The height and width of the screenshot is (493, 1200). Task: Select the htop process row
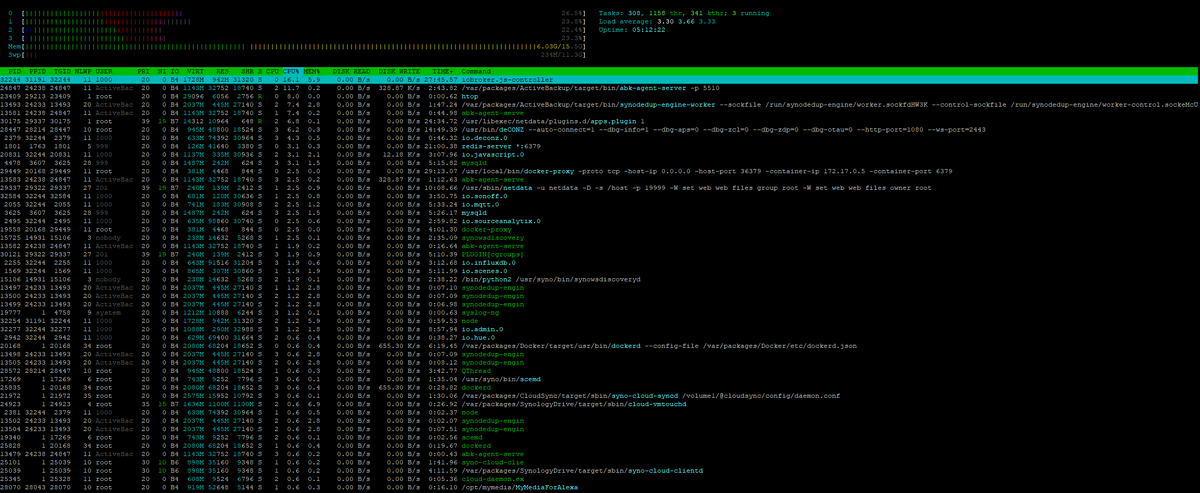pyautogui.click(x=471, y=95)
